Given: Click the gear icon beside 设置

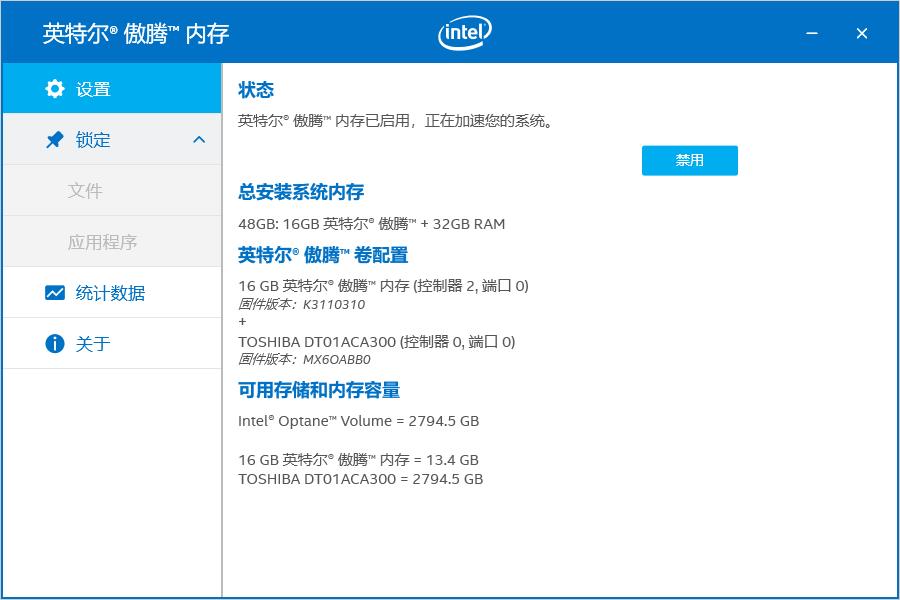Looking at the screenshot, I should coord(55,89).
